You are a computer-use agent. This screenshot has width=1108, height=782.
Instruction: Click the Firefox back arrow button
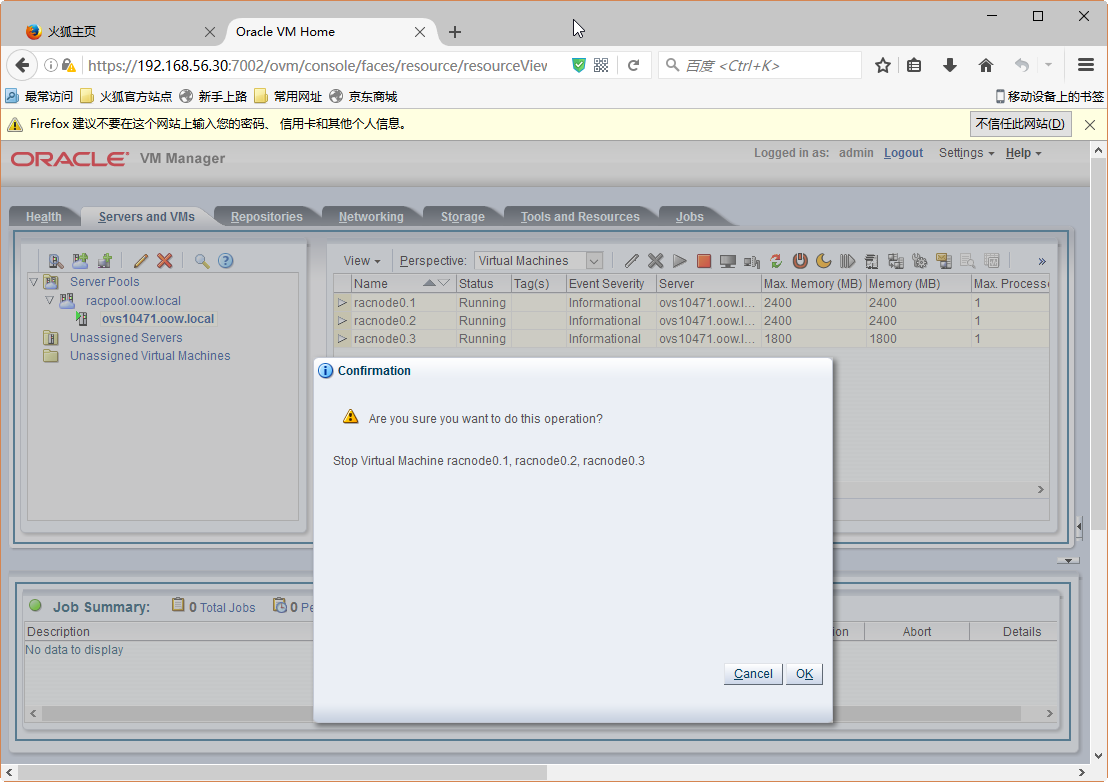(x=22, y=66)
